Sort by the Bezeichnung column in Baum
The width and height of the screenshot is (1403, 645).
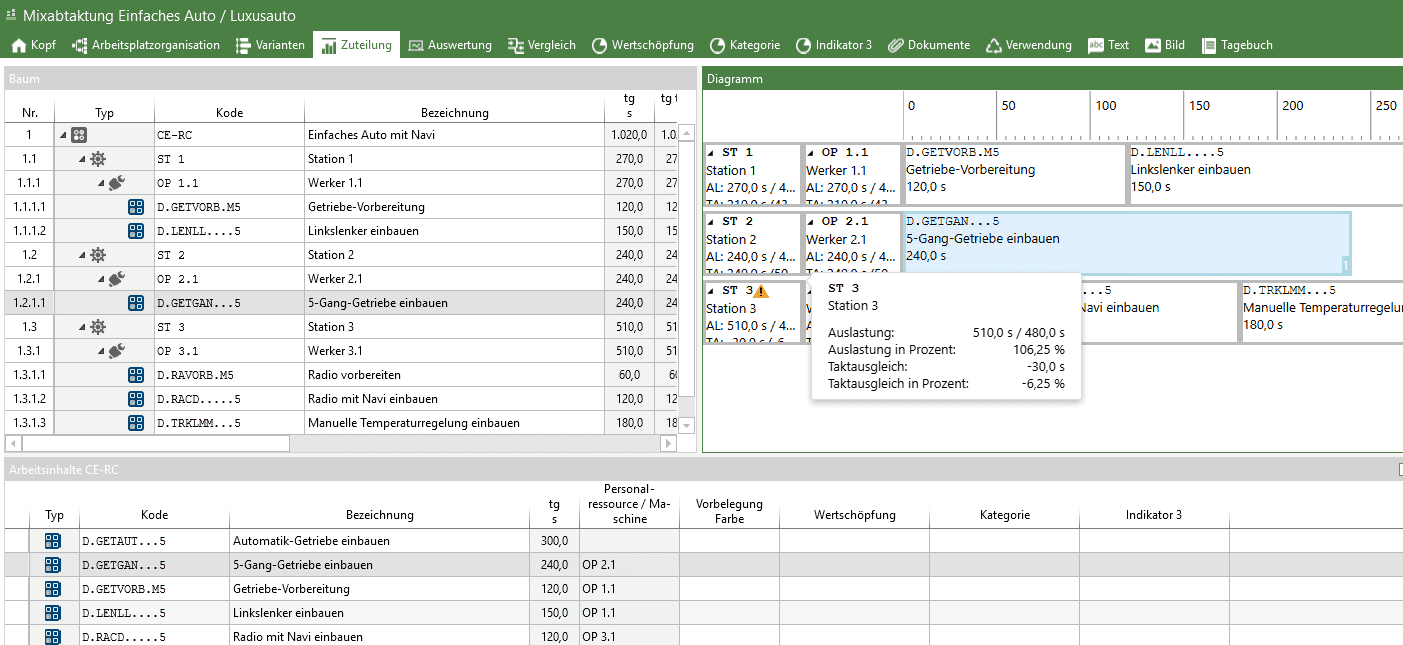[454, 113]
